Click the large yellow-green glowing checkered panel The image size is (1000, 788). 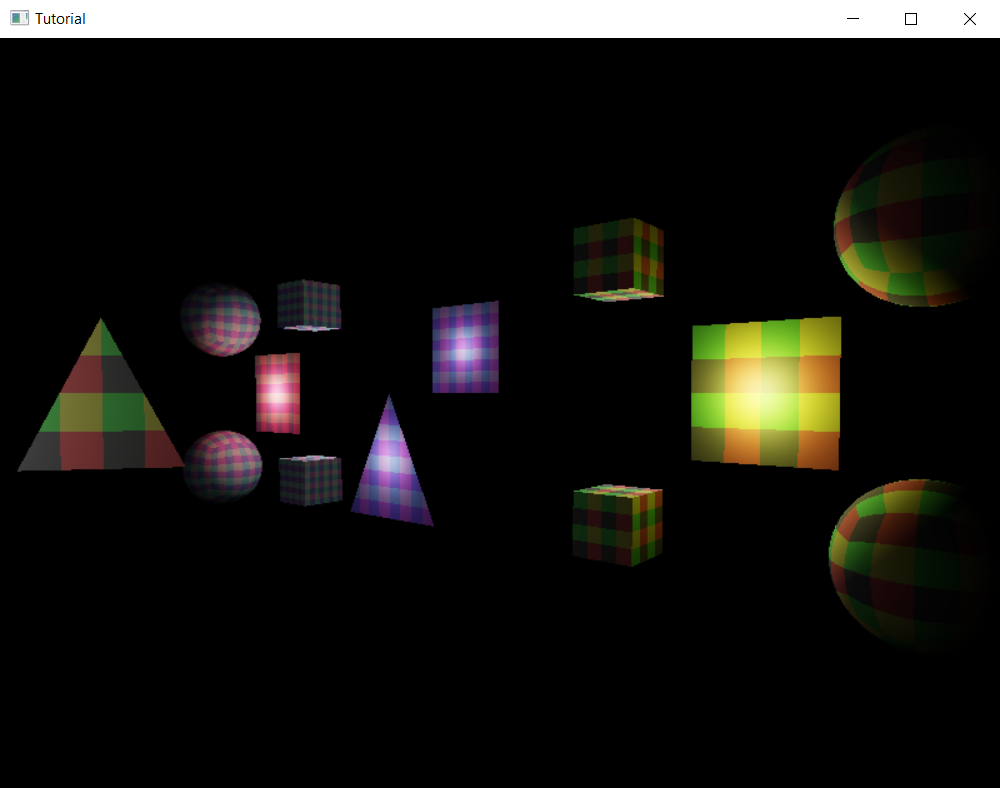pos(766,392)
